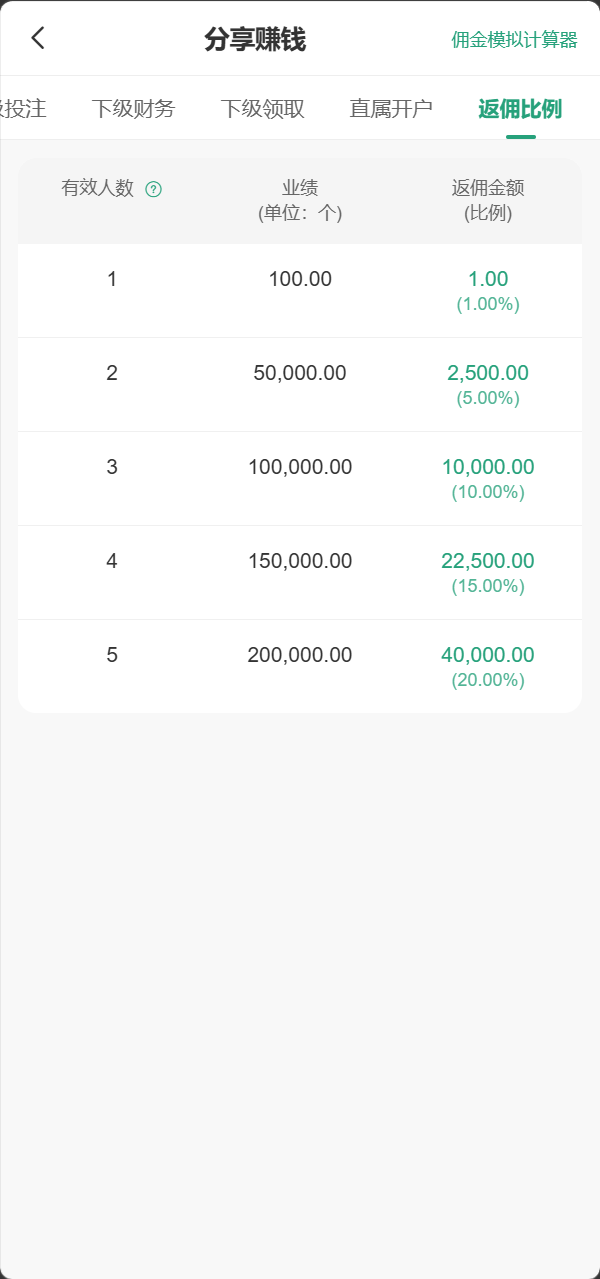Go back using the left arrow icon
This screenshot has height=1279, width=600.
tap(38, 38)
